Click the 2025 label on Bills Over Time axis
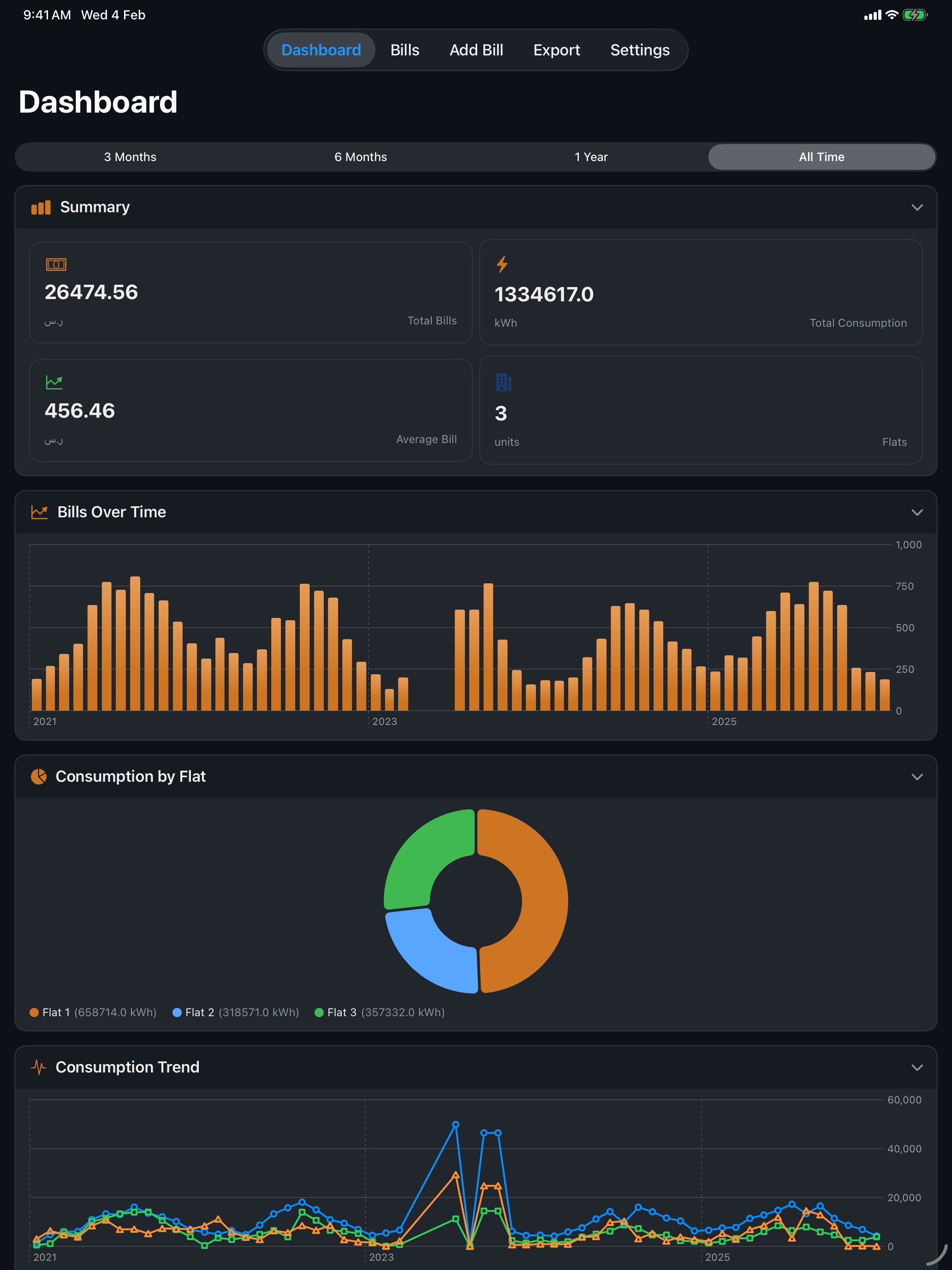952x1270 pixels. click(x=724, y=722)
